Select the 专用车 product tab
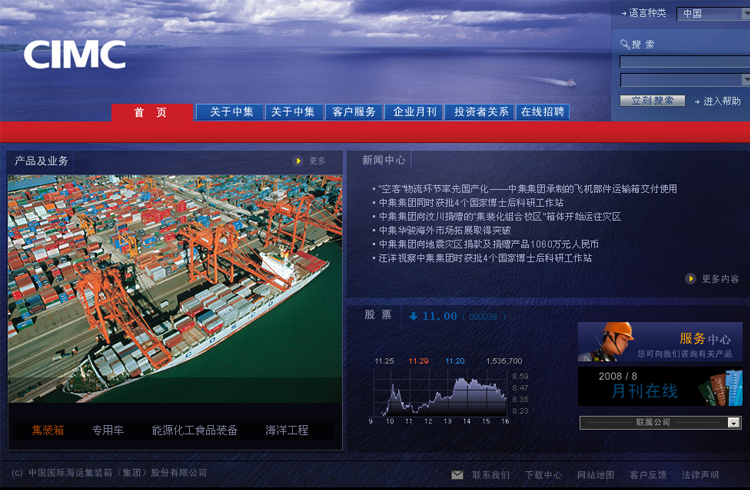Image resolution: width=750 pixels, height=490 pixels. 108,430
